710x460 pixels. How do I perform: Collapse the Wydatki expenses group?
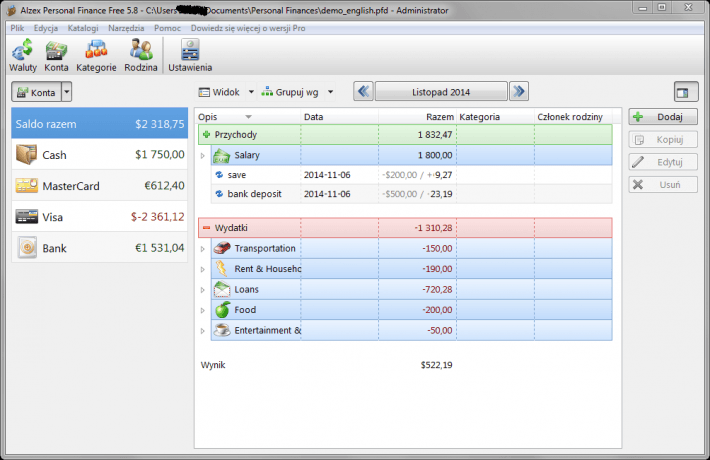[x=207, y=228]
